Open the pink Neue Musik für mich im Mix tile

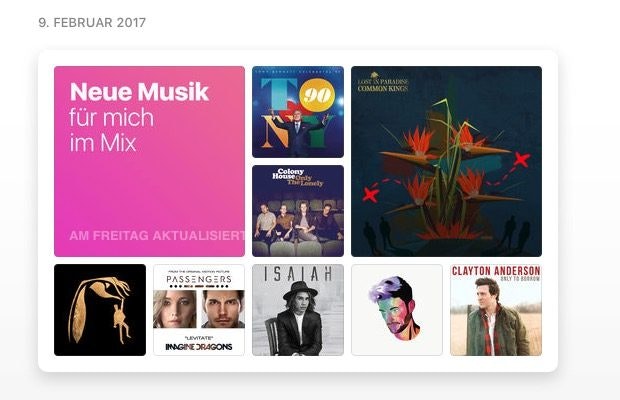pos(149,161)
